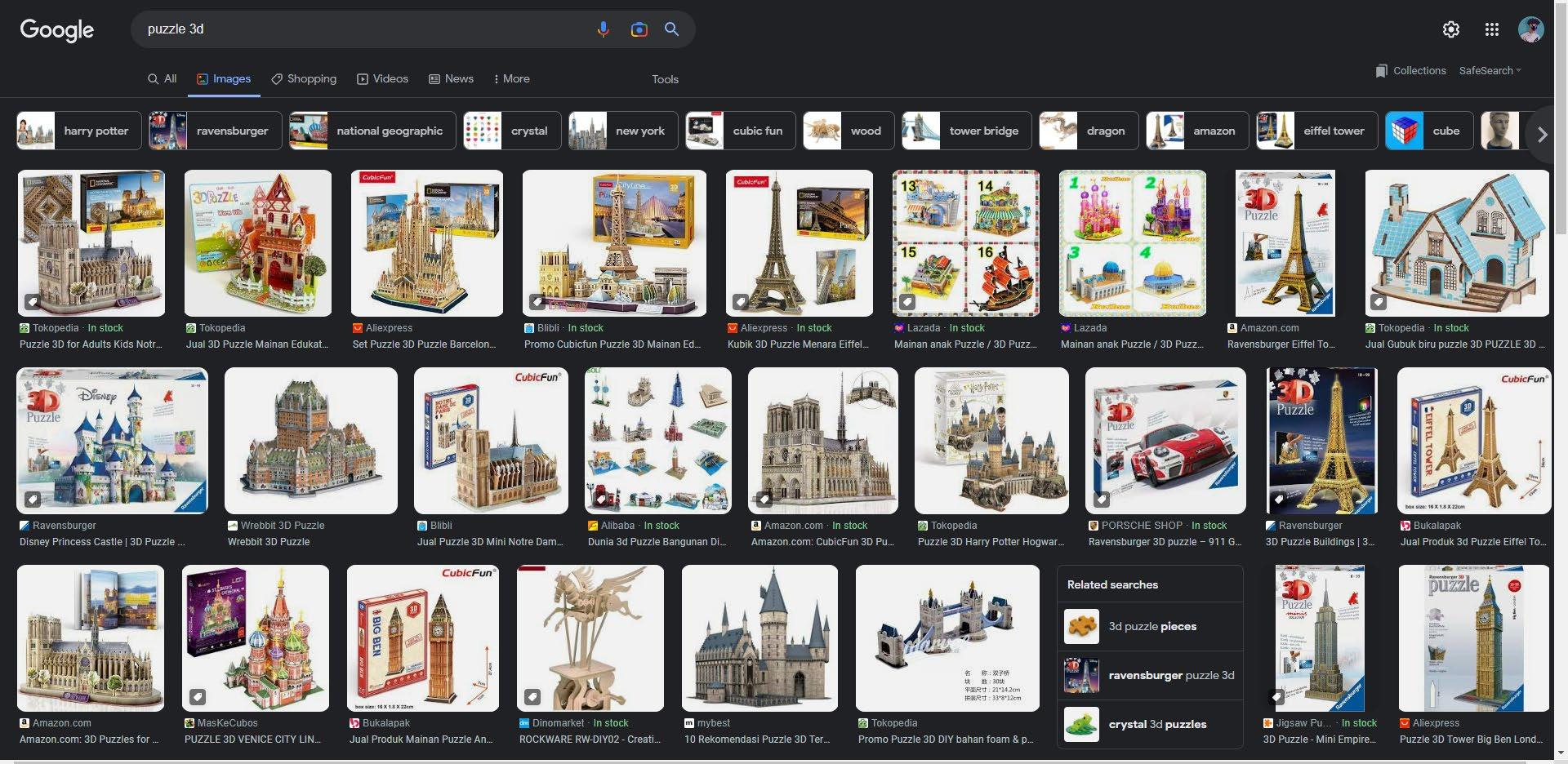Filter by 'harry potter' chip
Viewport: 1568px width, 764px height.
click(79, 131)
